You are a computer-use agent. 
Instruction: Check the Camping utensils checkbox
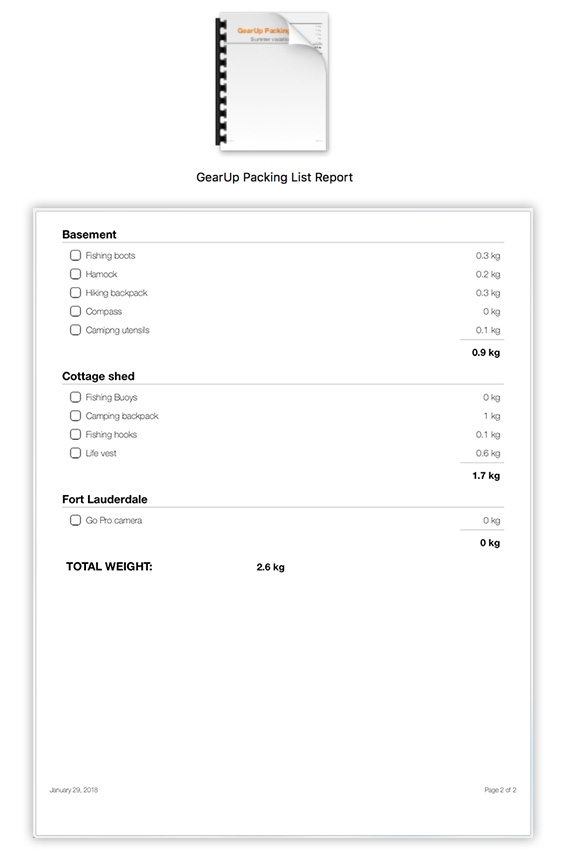click(75, 330)
